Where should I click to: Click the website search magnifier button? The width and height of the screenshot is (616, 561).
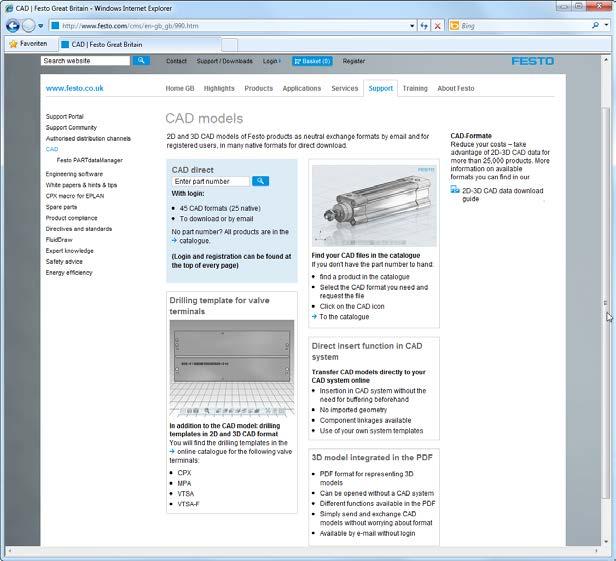141,60
